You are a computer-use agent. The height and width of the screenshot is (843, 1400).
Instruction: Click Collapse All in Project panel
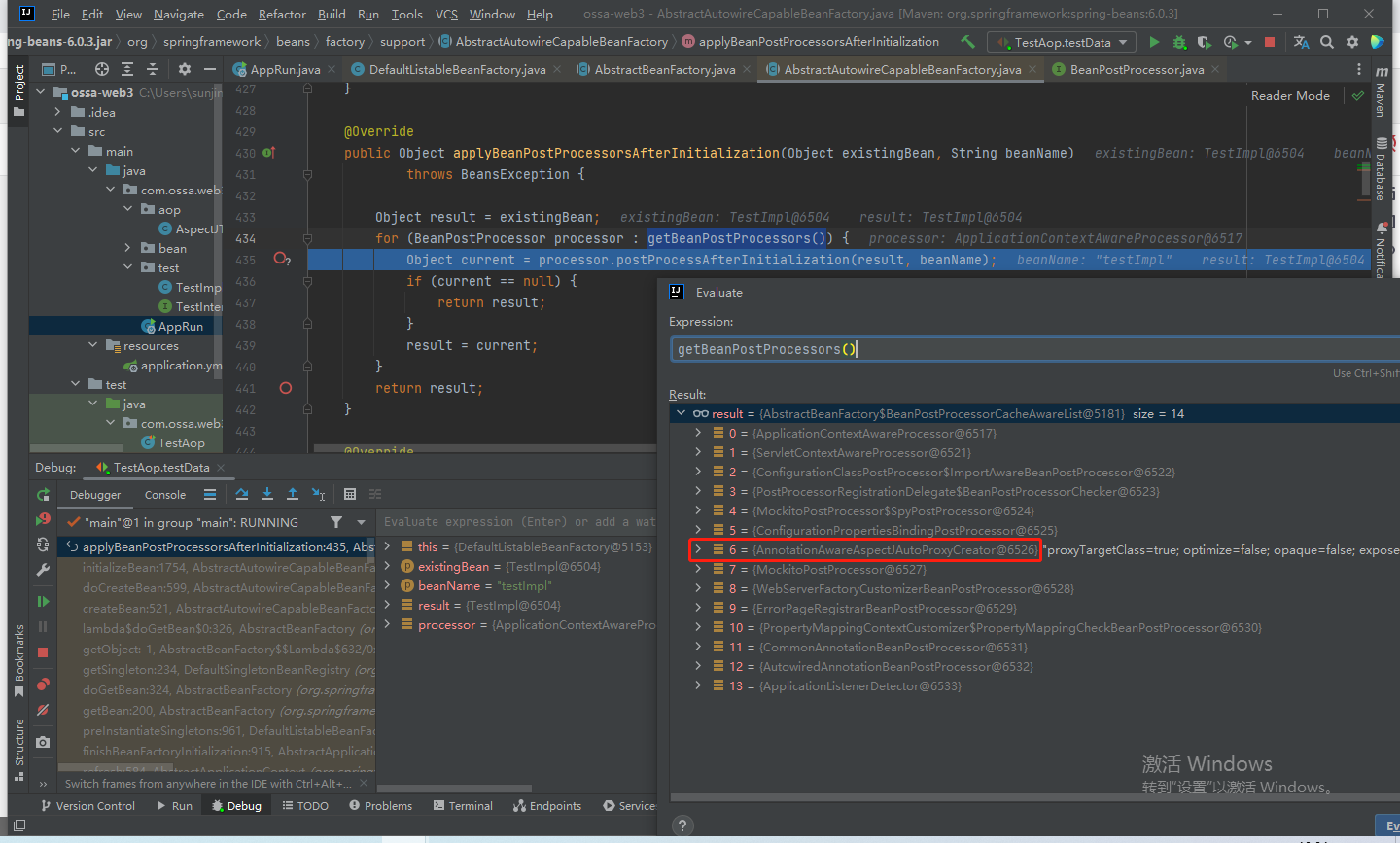(x=153, y=69)
